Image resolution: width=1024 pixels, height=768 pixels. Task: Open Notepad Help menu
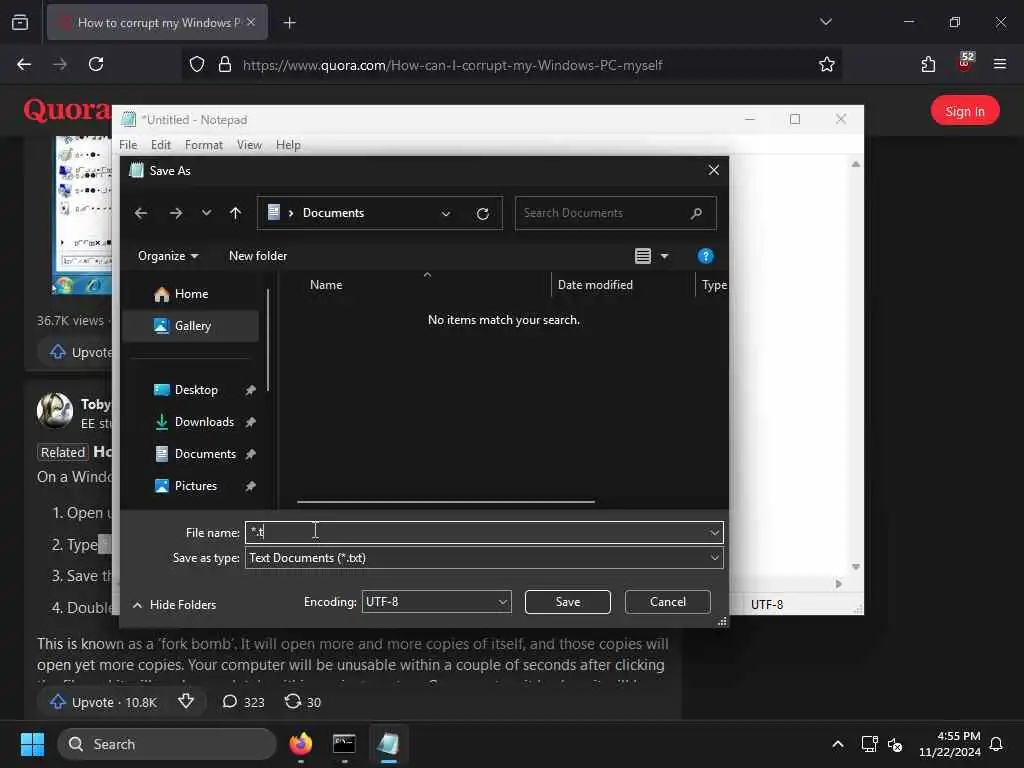[288, 145]
